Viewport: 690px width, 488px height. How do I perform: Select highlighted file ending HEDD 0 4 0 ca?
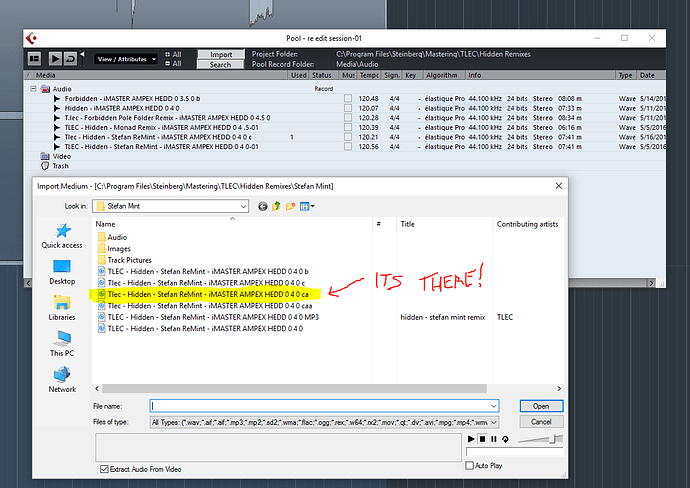(203, 294)
